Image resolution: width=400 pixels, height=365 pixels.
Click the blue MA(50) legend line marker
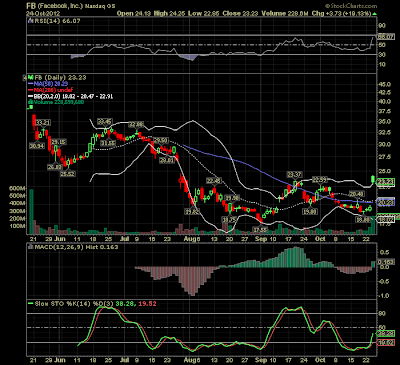[31, 84]
